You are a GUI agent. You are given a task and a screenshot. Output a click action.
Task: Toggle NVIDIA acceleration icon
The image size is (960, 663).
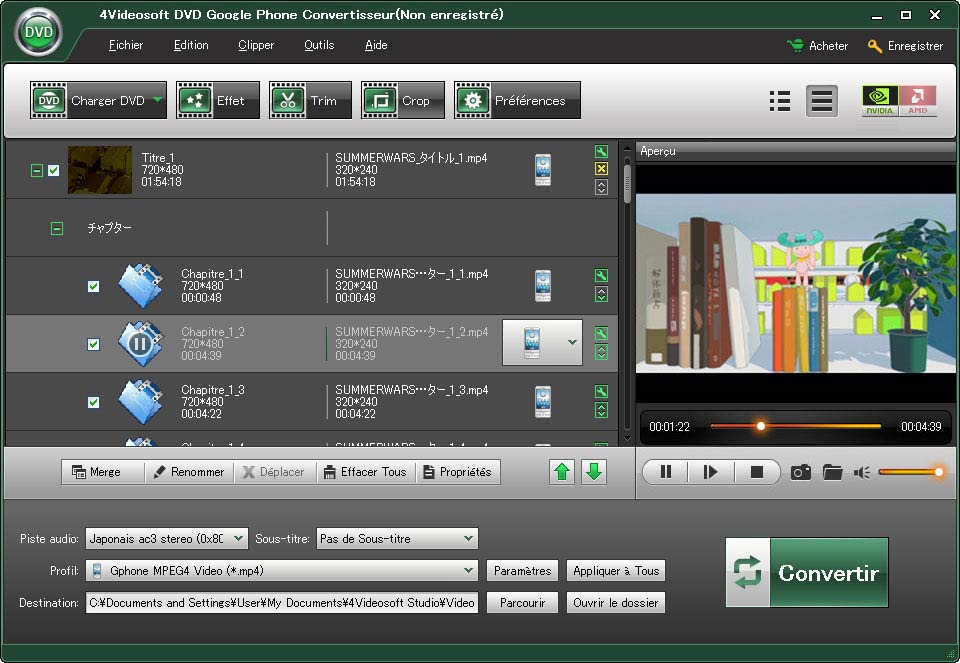click(x=880, y=101)
